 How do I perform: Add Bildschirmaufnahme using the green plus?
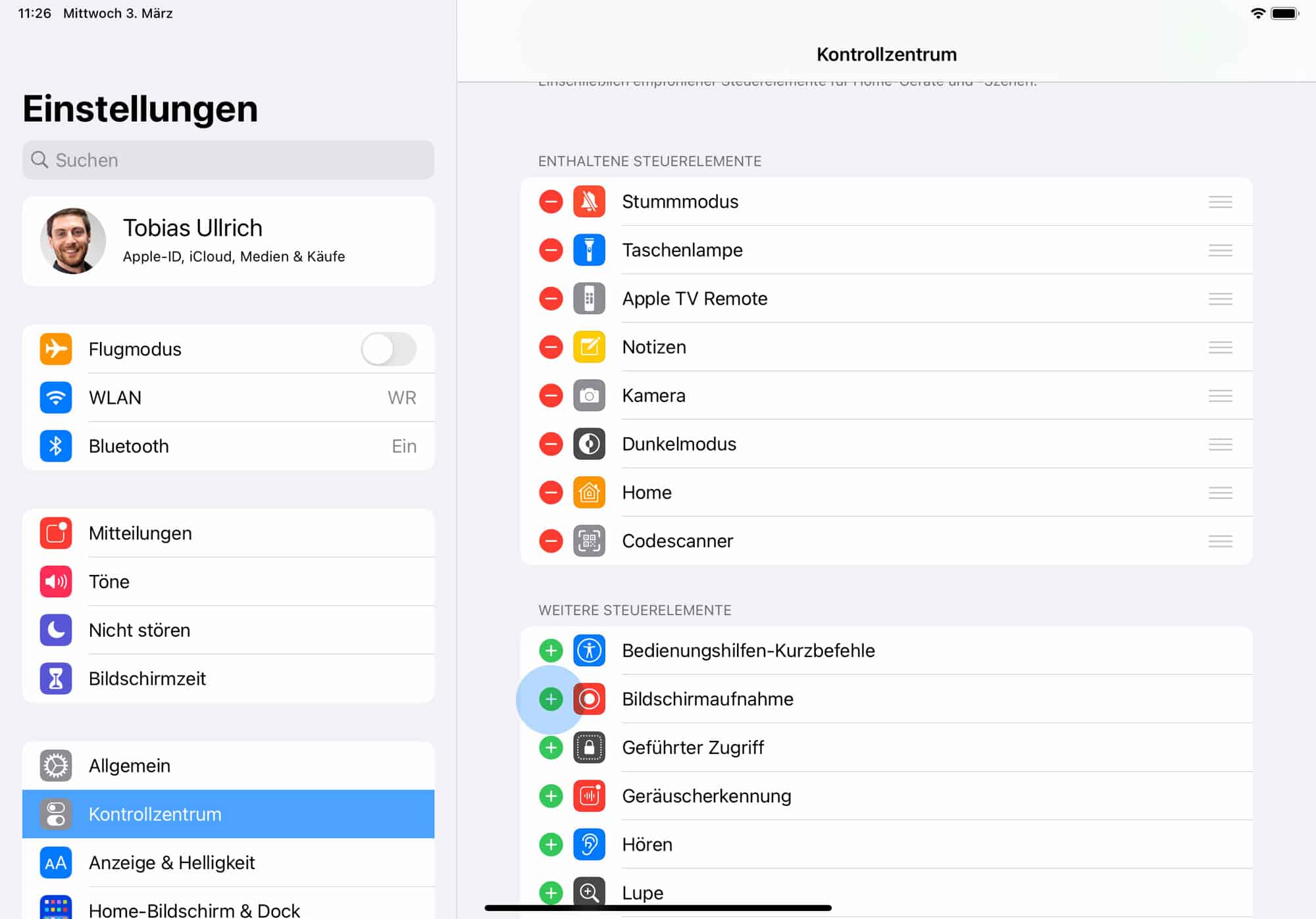[x=551, y=699]
